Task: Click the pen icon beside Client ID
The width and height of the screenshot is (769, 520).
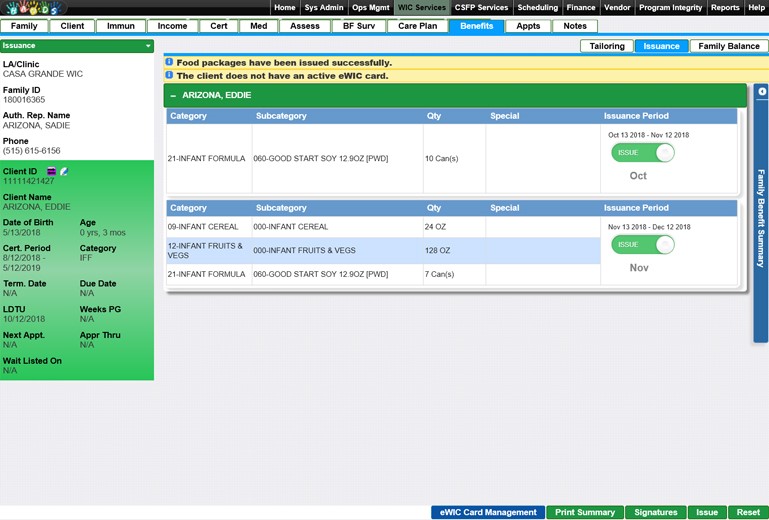Action: 64,172
